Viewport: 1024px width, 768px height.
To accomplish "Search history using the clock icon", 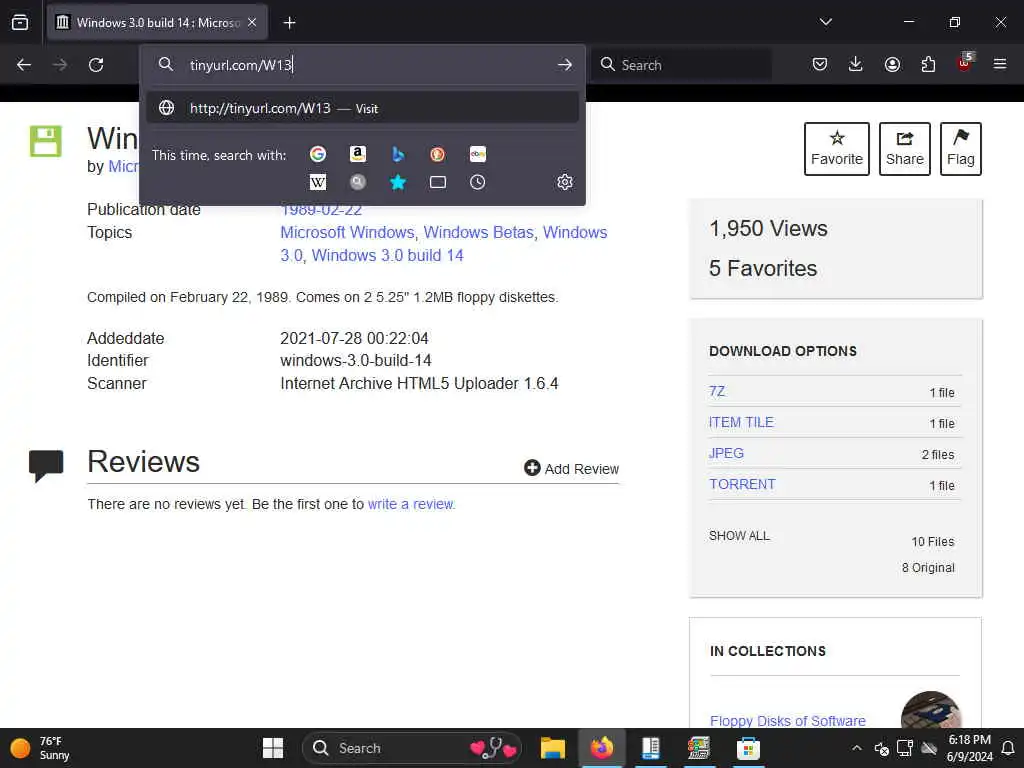I will [477, 182].
